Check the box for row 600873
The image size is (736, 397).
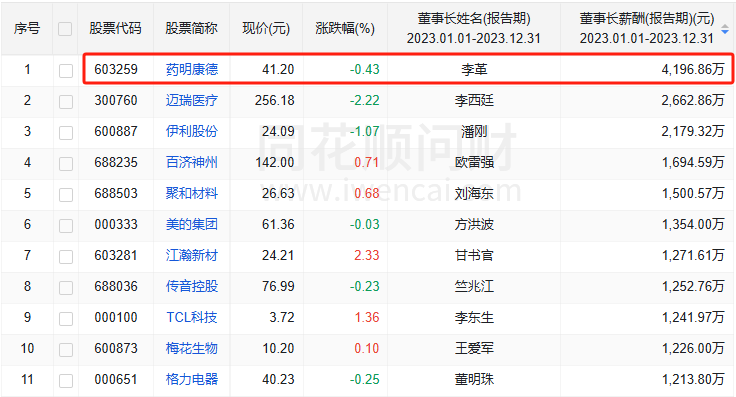point(66,350)
